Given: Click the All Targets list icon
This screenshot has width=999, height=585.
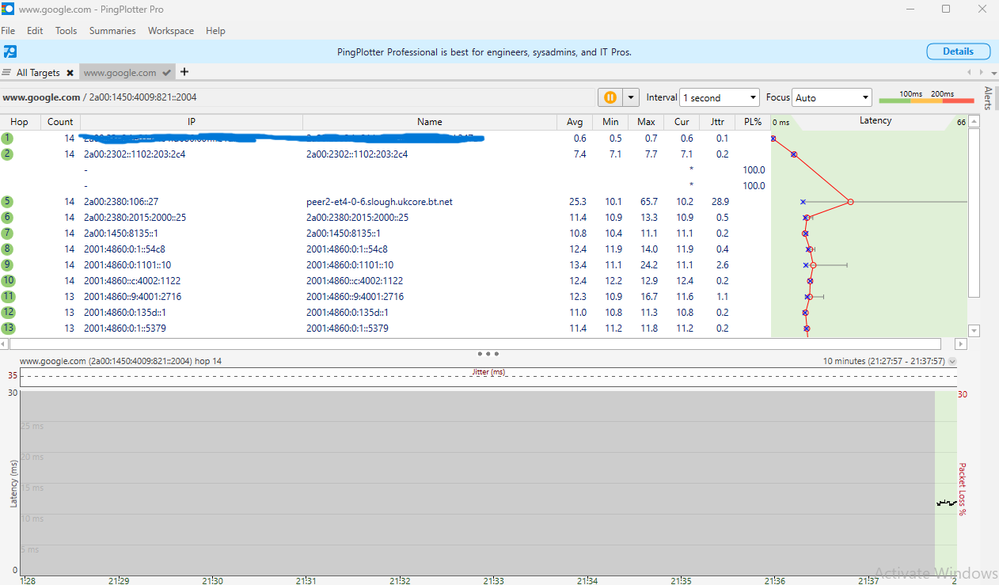Looking at the screenshot, I should coord(7,73).
